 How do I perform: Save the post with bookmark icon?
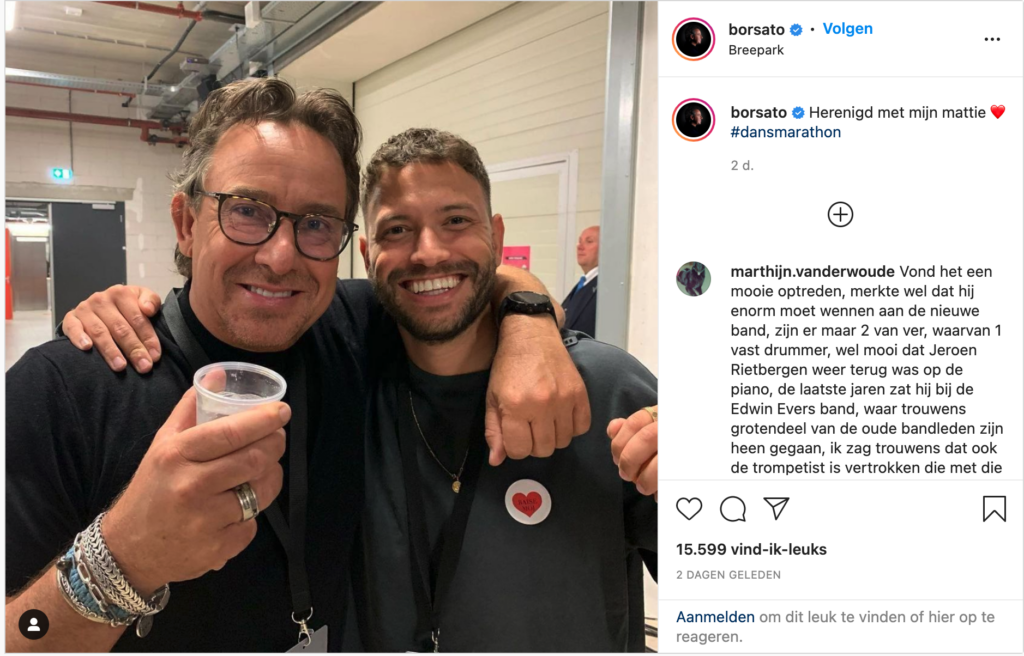[994, 509]
